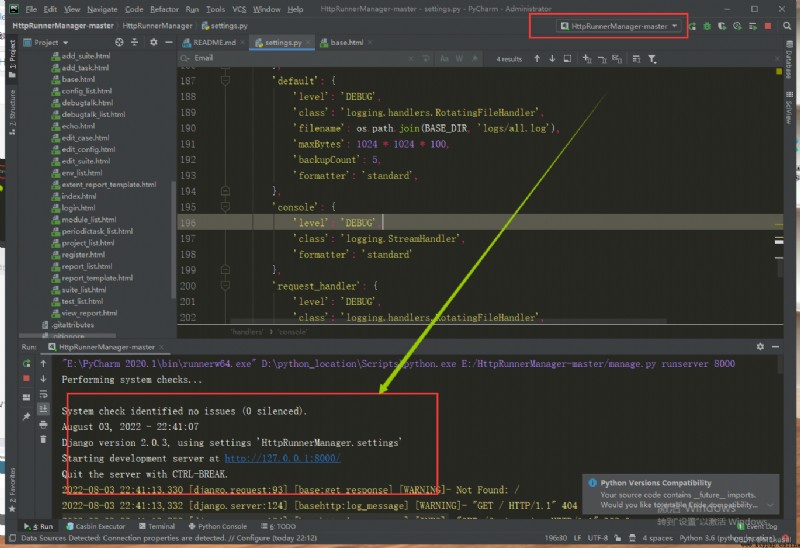
Task: Collapse the 'request_handler' block fold marker
Action: tap(225, 286)
